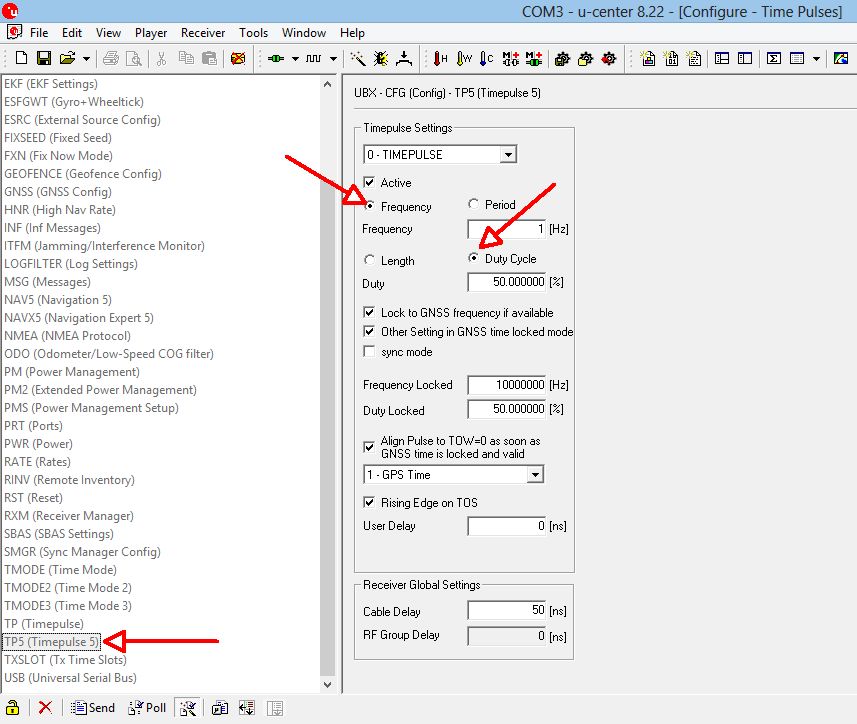Screen dimensions: 857x724
Task: Click the Autobauding magic wand icon
Action: (x=358, y=58)
